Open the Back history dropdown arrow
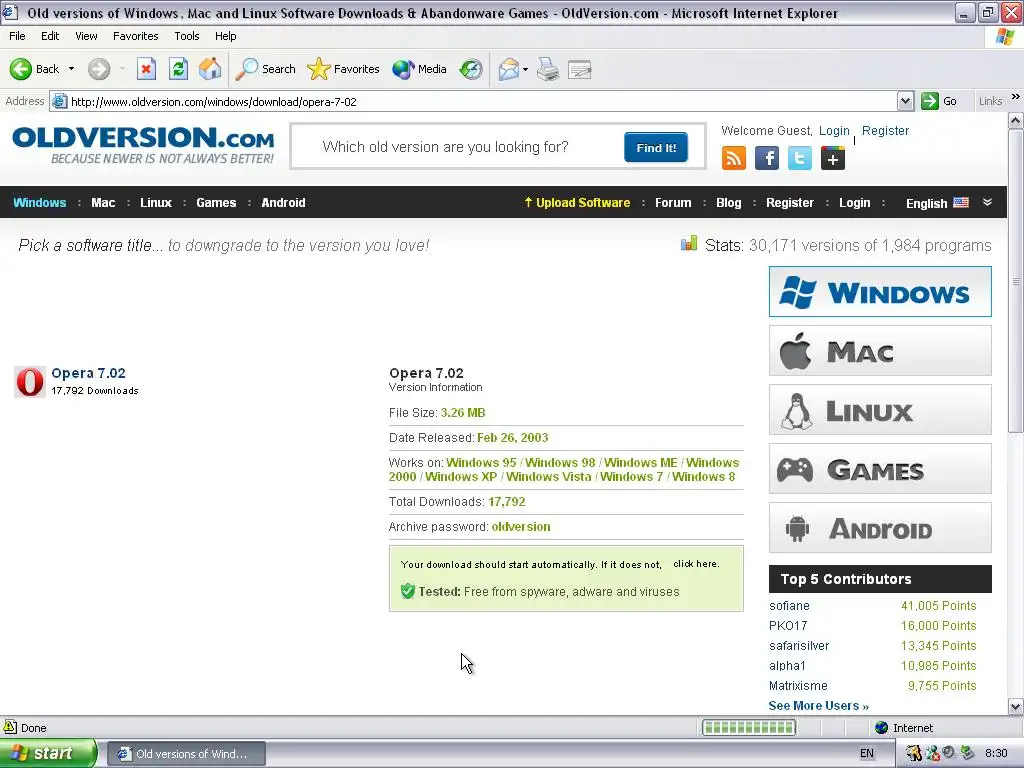The image size is (1024, 768). 71,69
